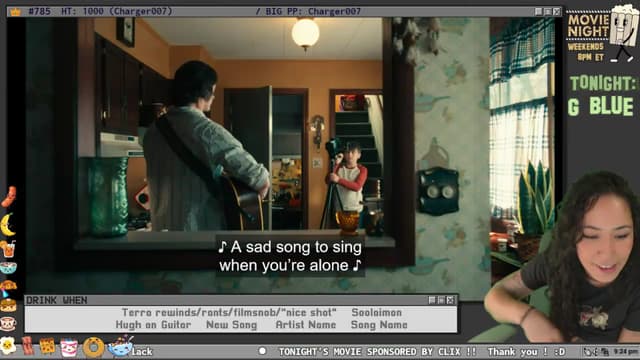Click the Seolaimon drink rule
640x360 pixels.
pos(377,313)
